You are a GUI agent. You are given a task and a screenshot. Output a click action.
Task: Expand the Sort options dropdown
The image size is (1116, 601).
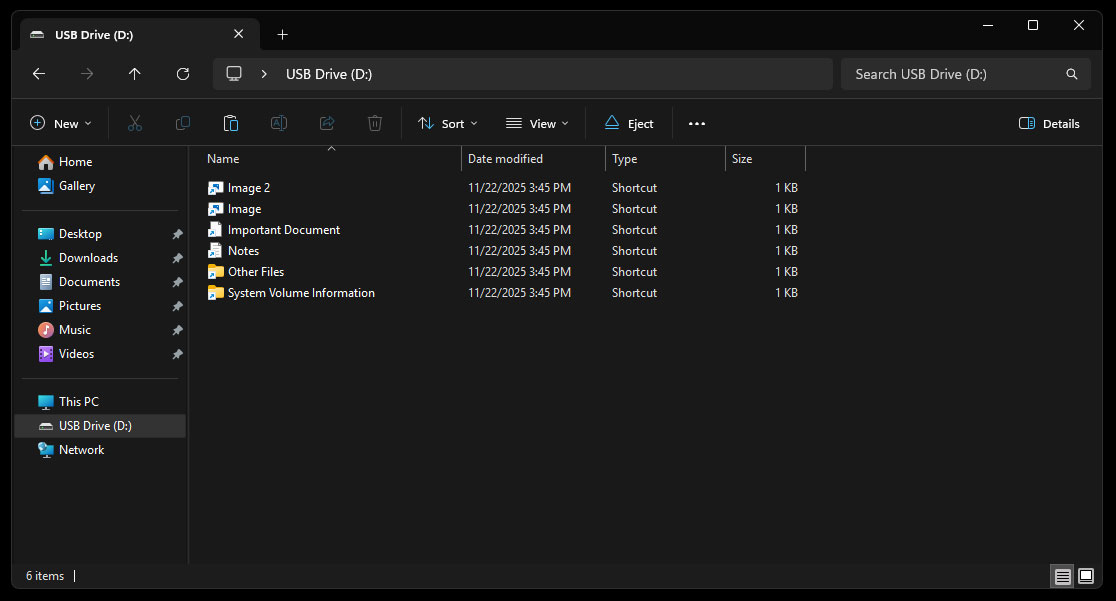tap(448, 124)
